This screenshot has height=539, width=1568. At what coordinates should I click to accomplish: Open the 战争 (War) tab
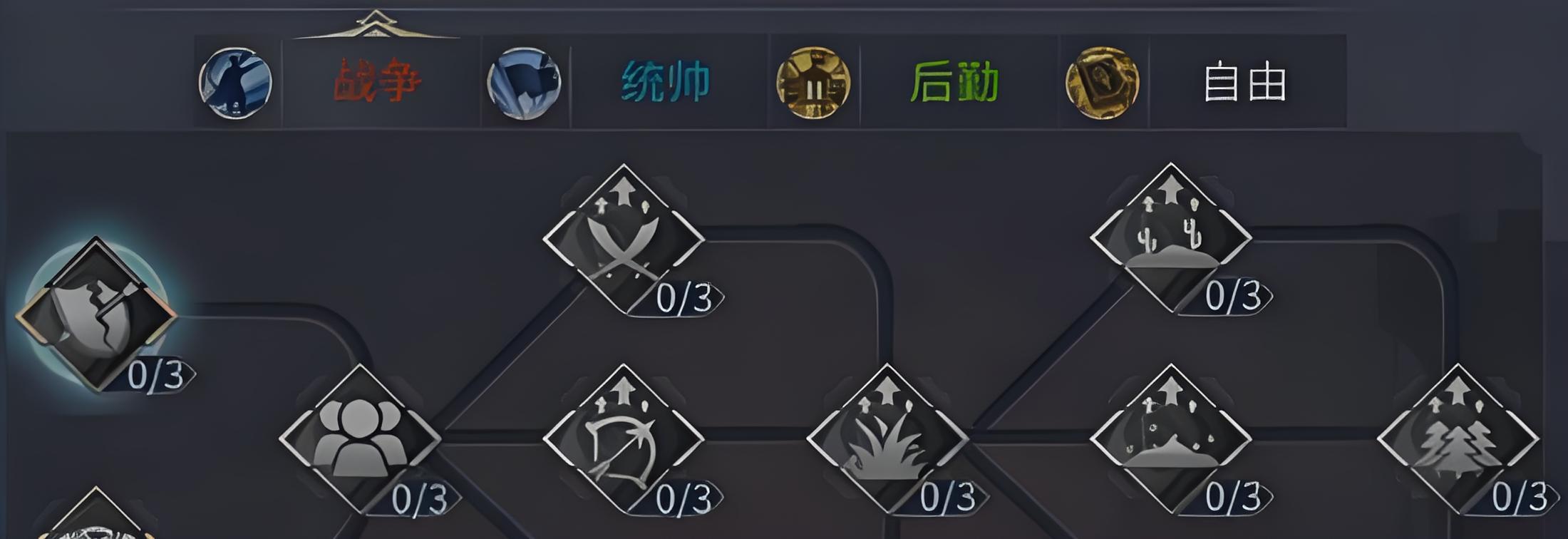coord(379,81)
